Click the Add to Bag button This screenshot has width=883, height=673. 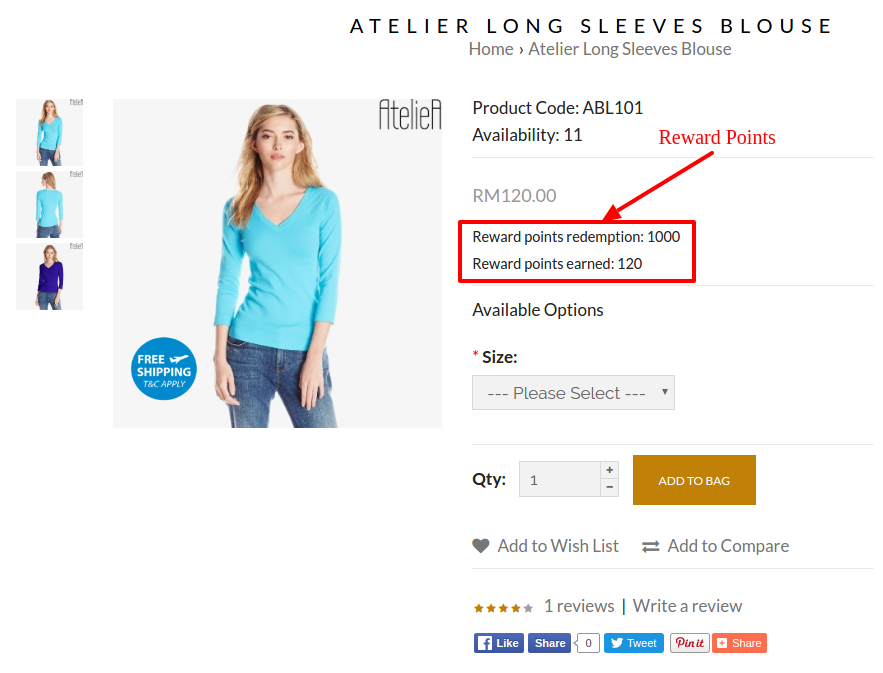pos(694,480)
